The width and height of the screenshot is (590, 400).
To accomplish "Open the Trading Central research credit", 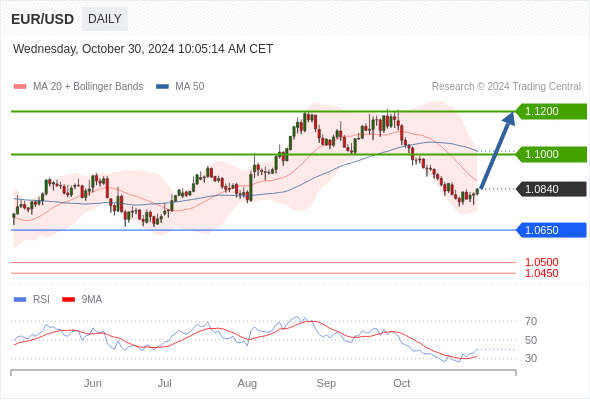I will pos(506,87).
